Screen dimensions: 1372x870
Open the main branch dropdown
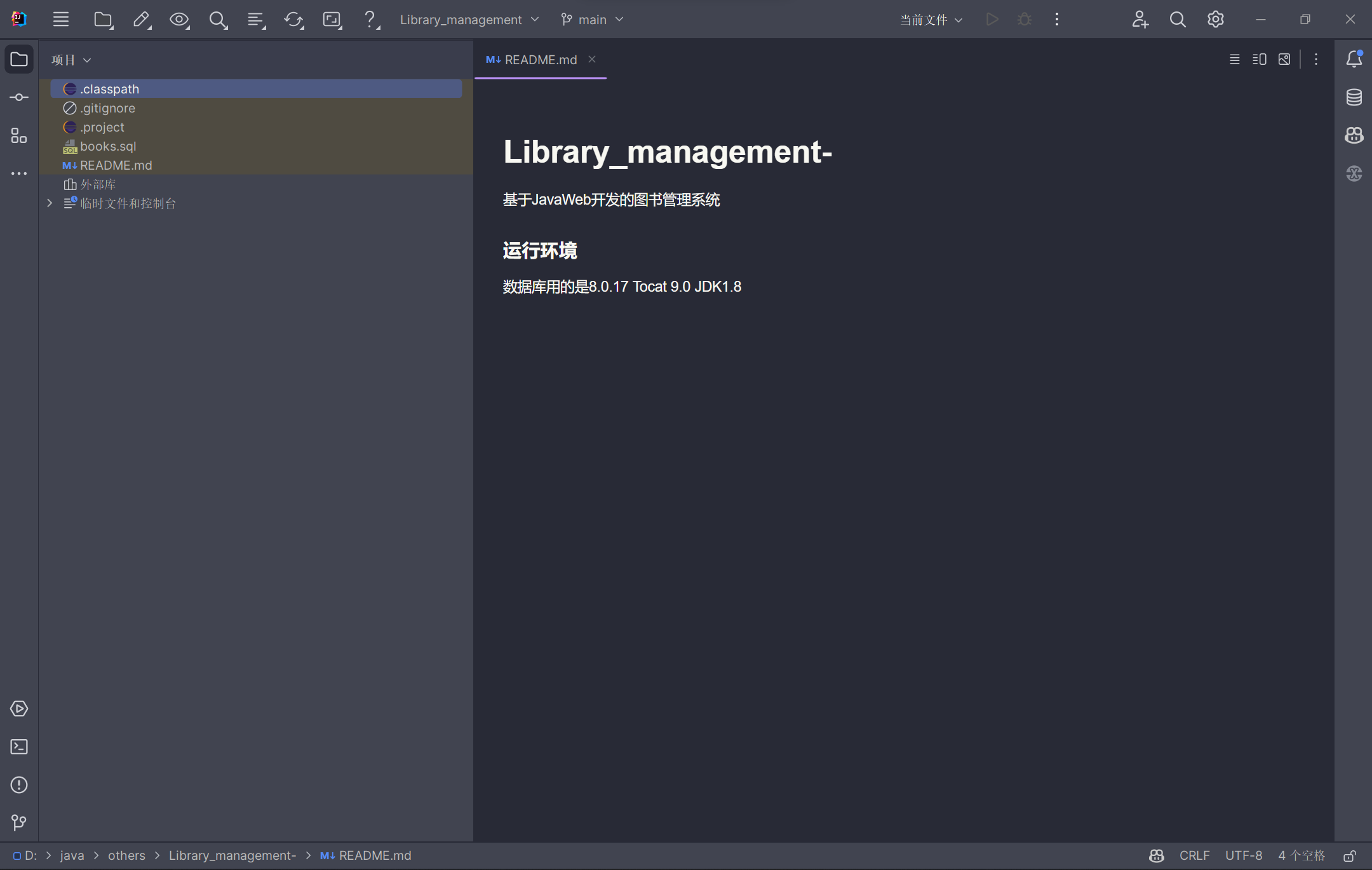tap(592, 20)
